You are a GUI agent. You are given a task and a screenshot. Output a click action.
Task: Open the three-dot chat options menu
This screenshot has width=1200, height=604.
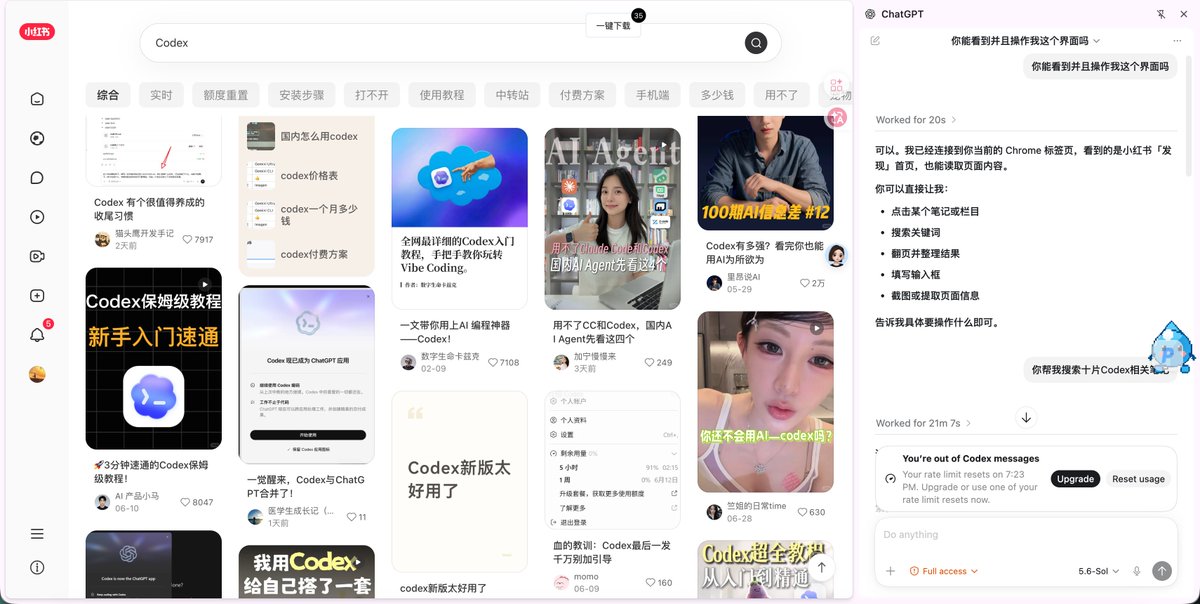tap(1177, 41)
